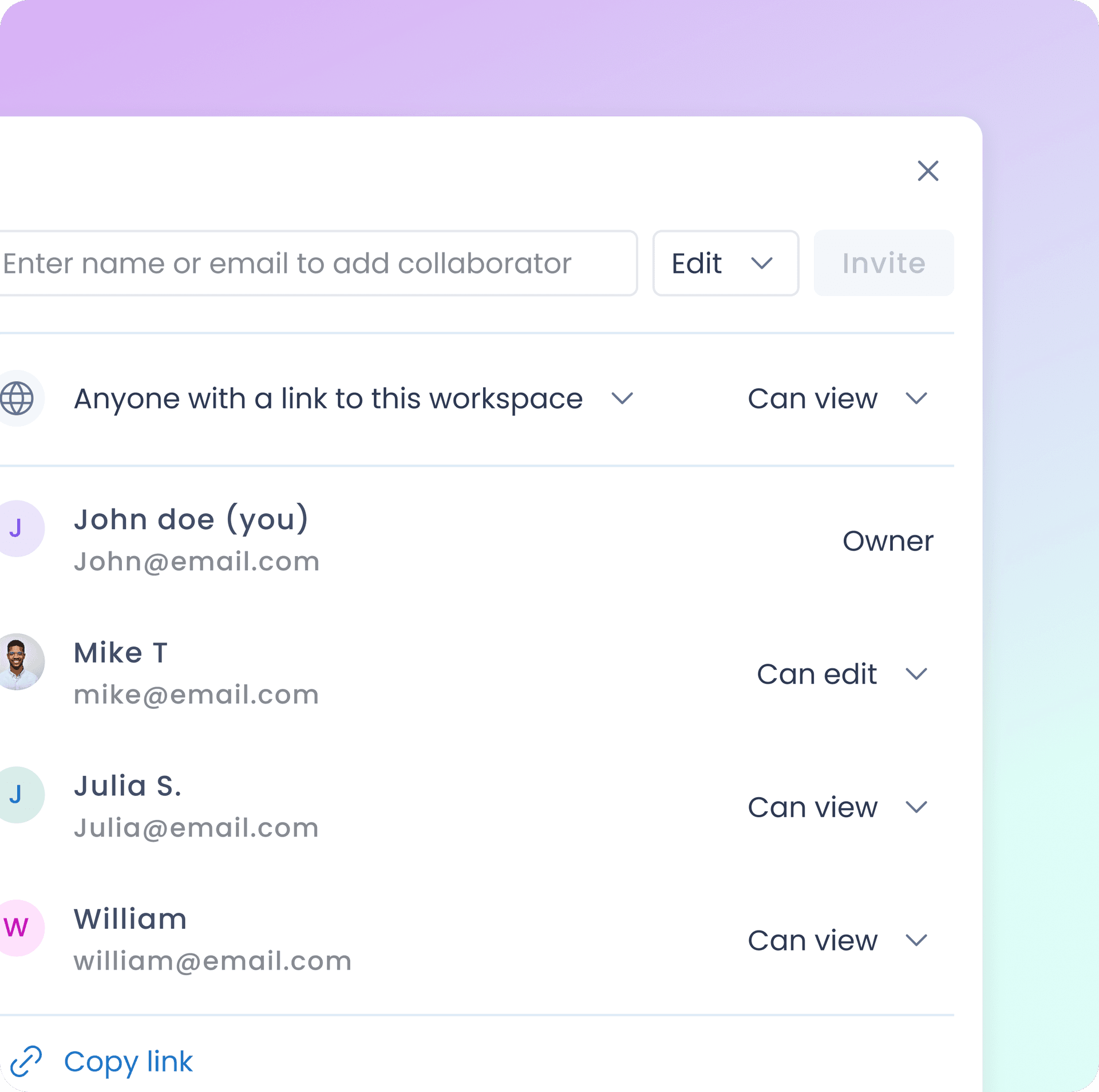Click Julia S.'s teal J avatar
Image resolution: width=1099 pixels, height=1092 pixels.
pos(17,795)
